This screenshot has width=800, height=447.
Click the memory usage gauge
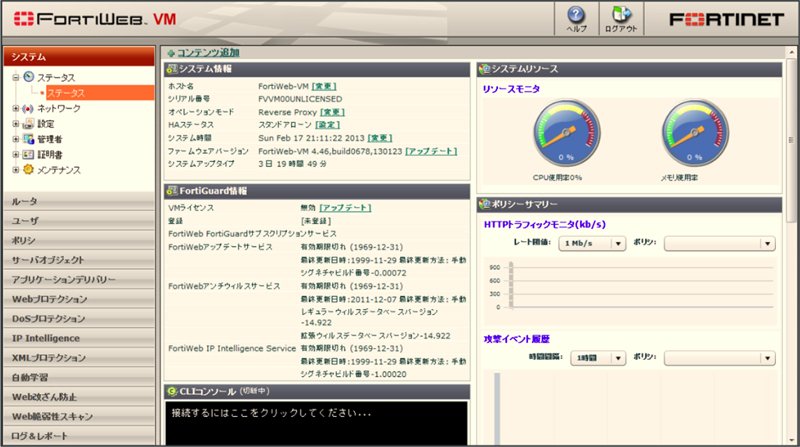[695, 133]
